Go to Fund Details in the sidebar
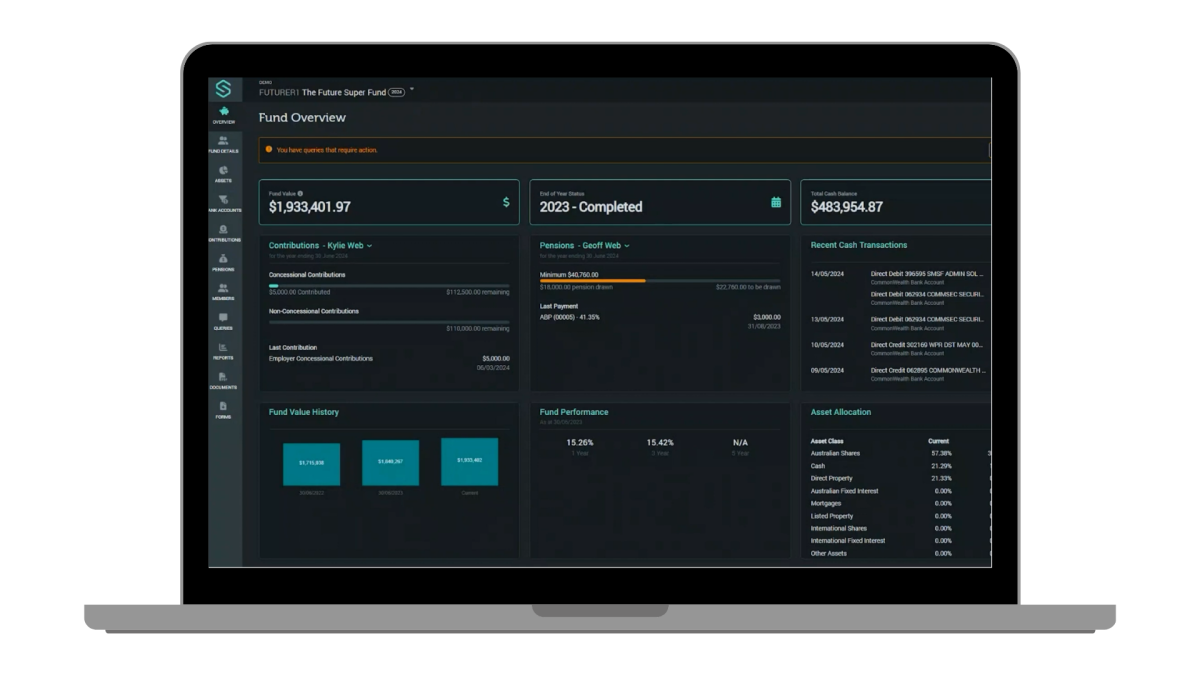 point(223,141)
